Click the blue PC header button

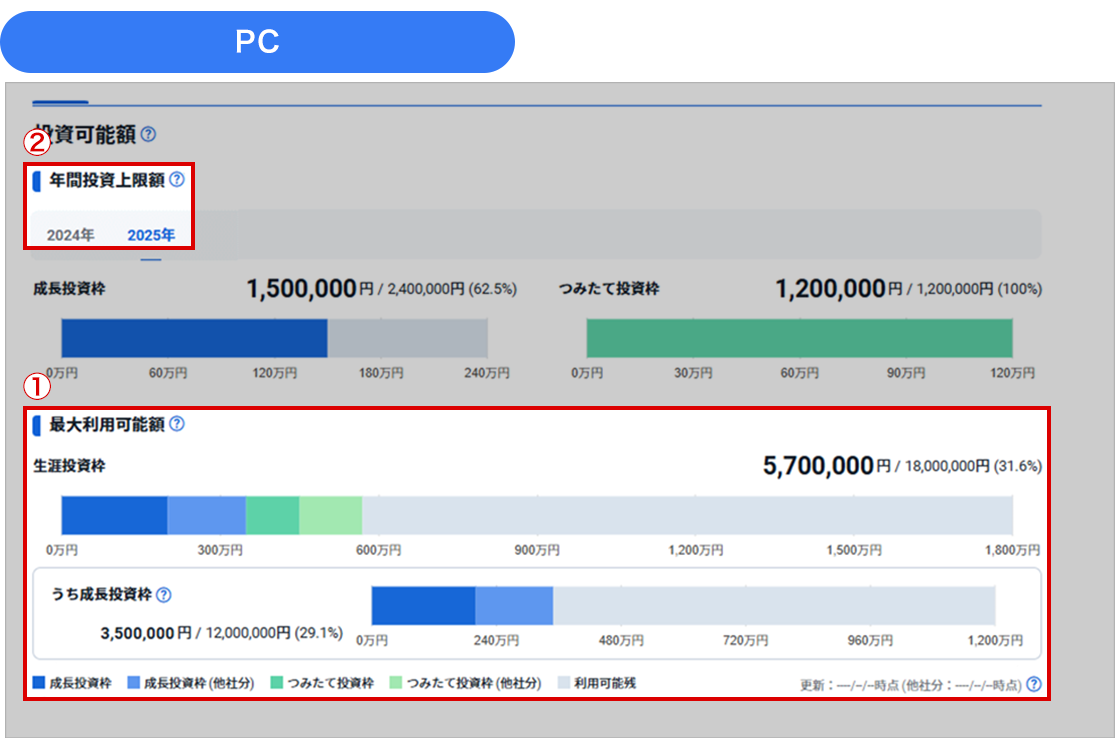[257, 42]
